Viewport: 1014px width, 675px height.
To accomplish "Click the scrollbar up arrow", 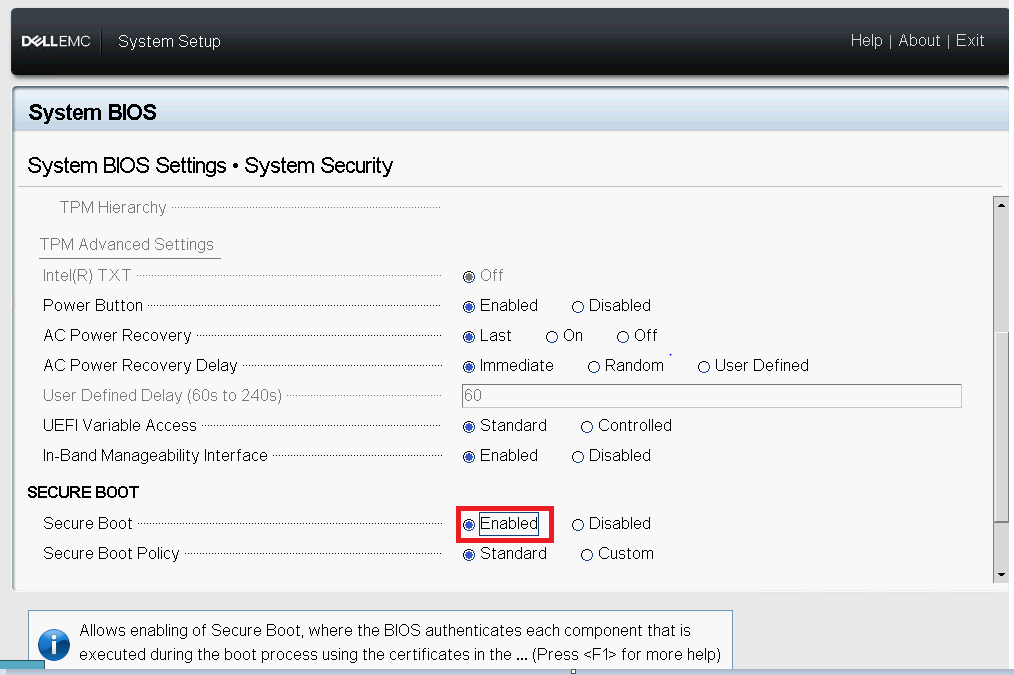I will point(1001,204).
